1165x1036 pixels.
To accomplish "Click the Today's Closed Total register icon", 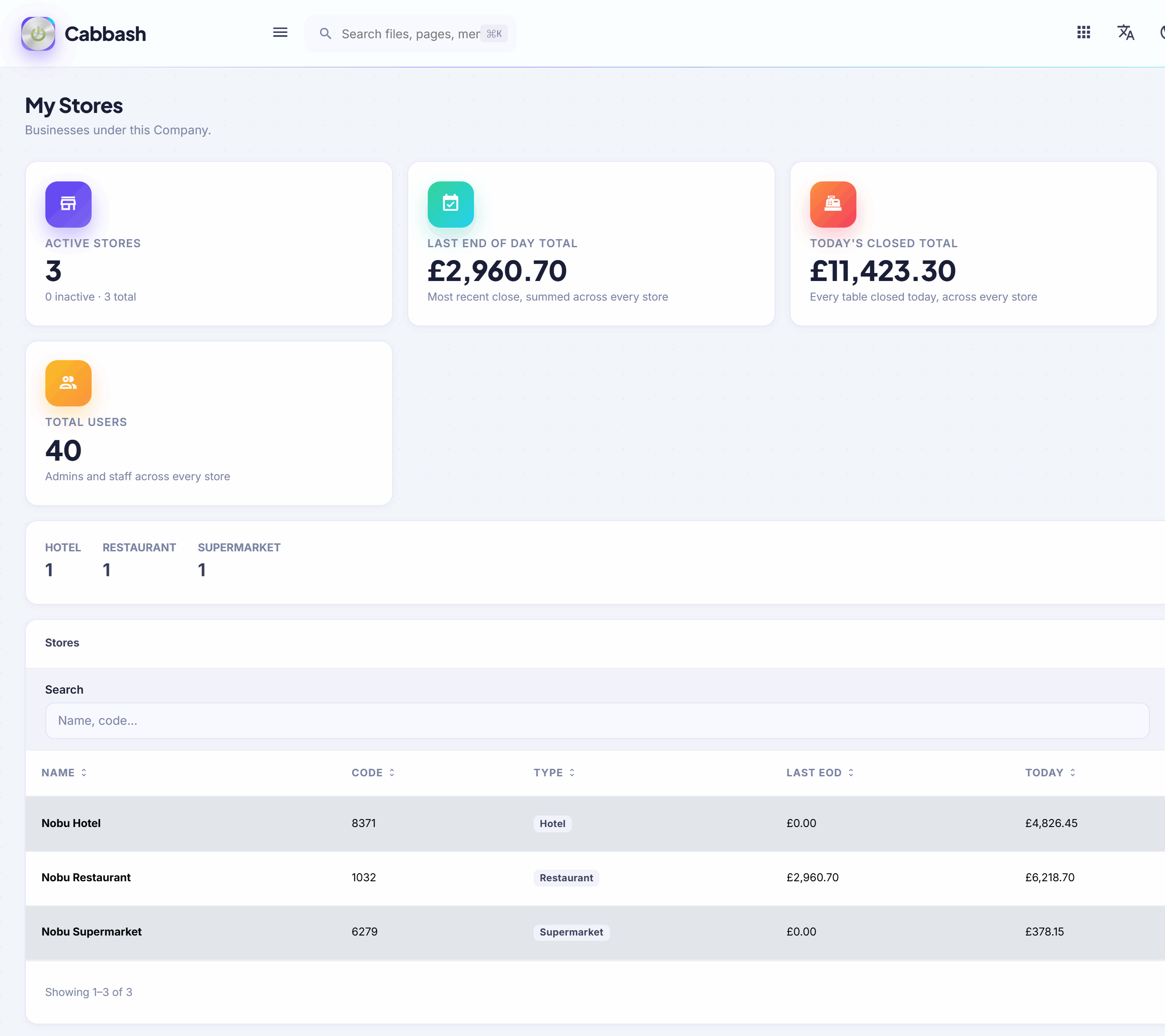I will tap(833, 204).
